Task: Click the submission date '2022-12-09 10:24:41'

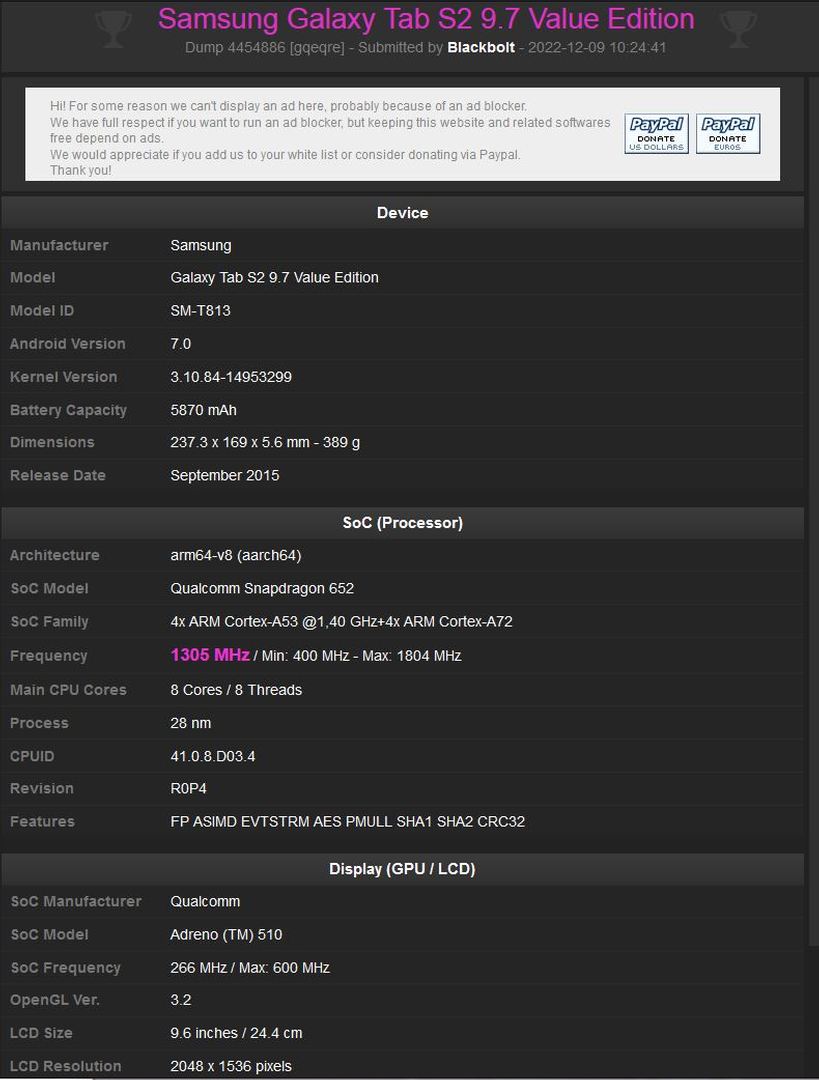Action: pos(597,48)
